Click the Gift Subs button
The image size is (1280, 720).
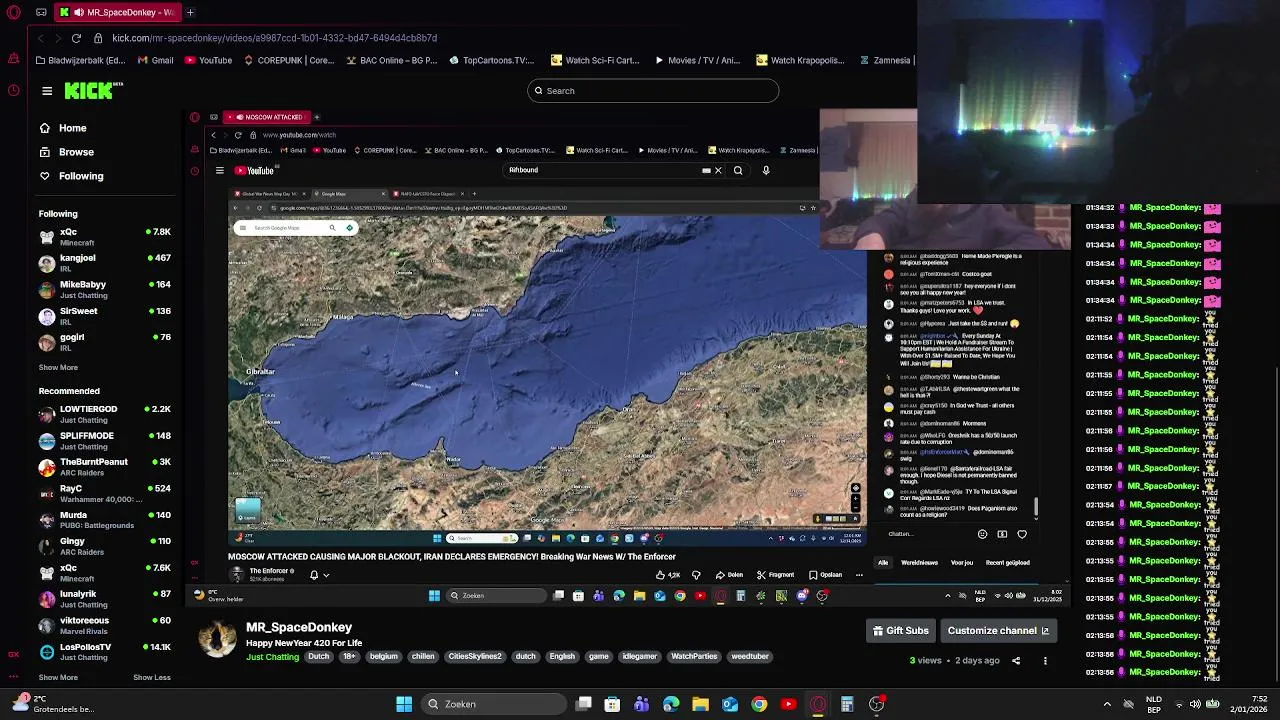pos(901,631)
